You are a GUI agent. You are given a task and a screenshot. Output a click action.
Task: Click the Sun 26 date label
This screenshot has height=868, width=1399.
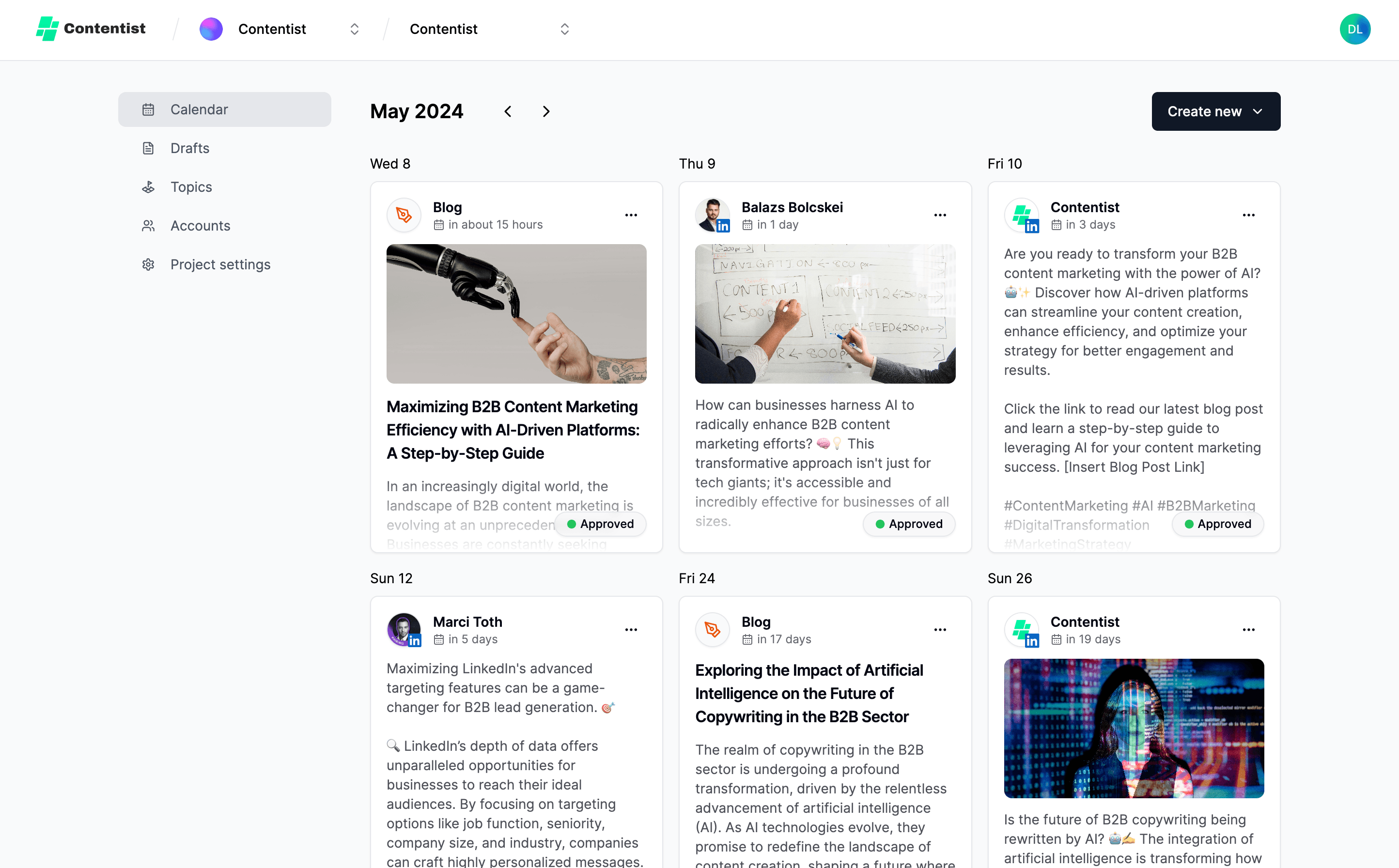pos(1009,578)
